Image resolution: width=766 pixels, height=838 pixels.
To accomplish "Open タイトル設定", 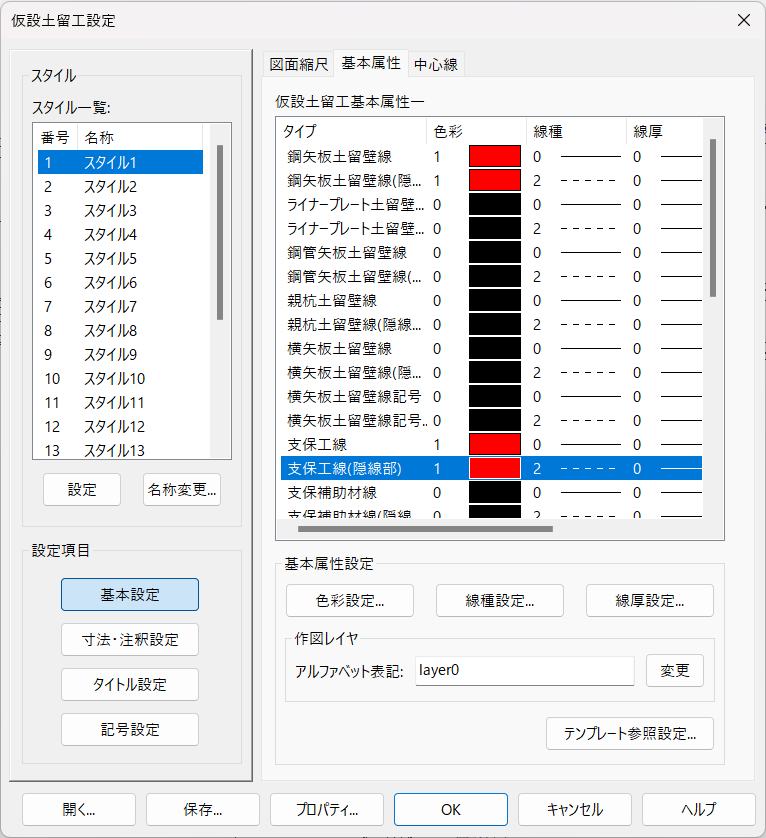I will tap(130, 684).
